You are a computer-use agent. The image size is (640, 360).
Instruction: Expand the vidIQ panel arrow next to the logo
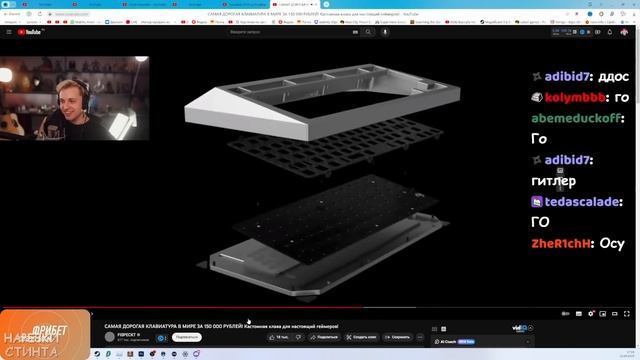(x=531, y=328)
